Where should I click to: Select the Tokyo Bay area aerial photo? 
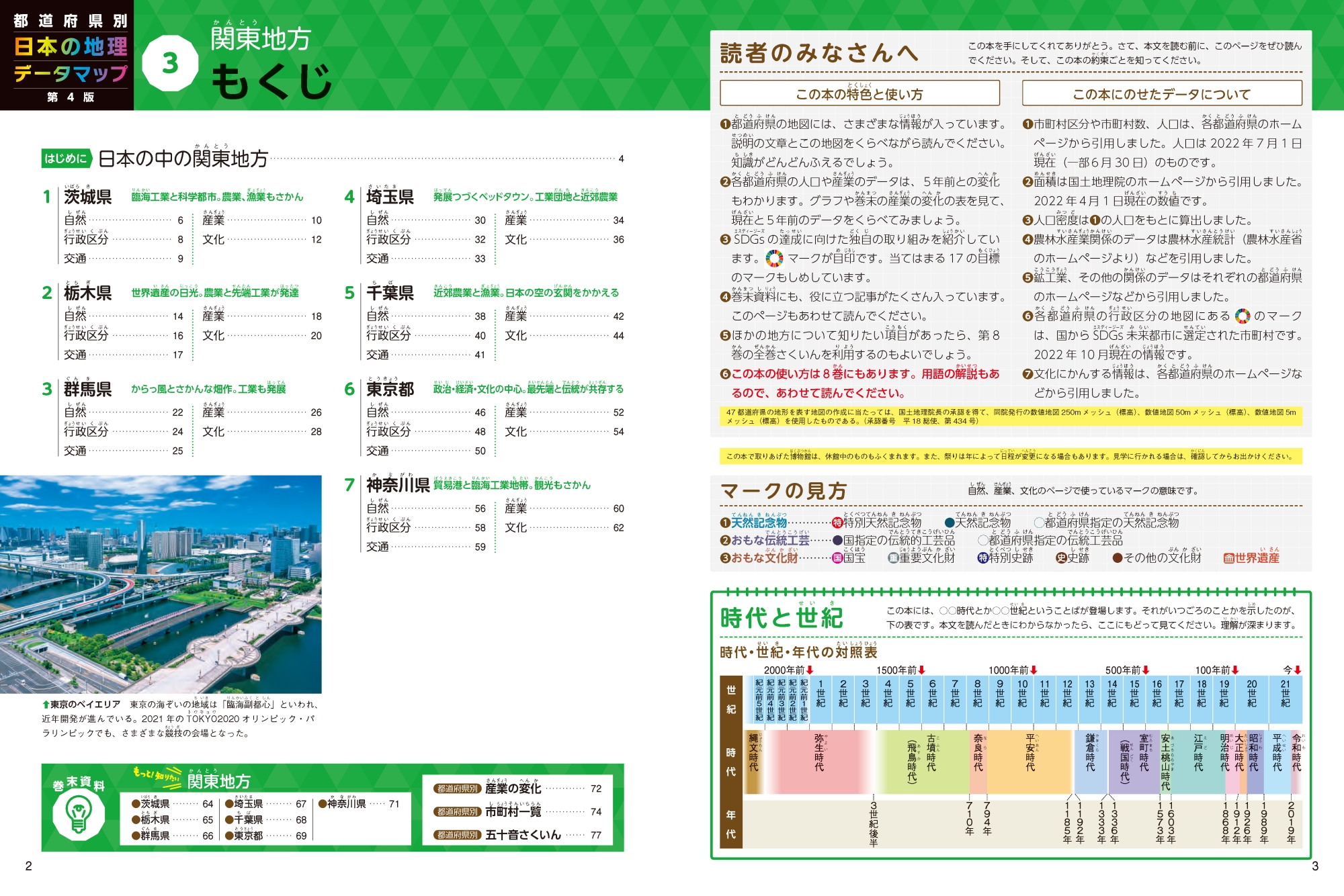tap(161, 584)
